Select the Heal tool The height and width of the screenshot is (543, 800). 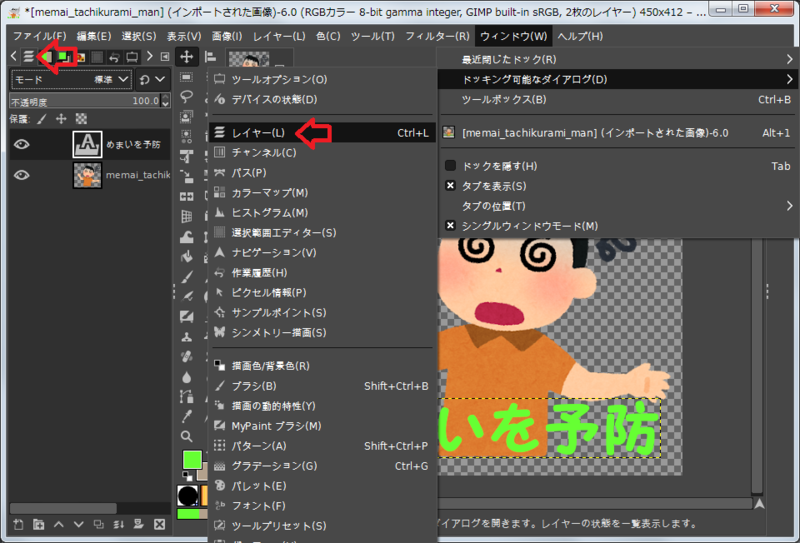(x=186, y=356)
